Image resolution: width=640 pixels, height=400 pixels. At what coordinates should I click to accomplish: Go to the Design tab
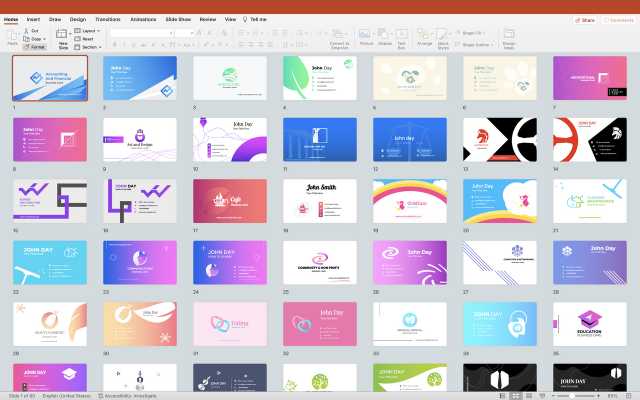77,19
